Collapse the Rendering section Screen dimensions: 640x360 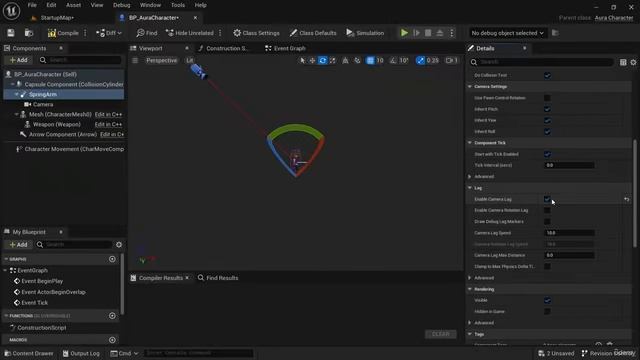click(x=470, y=289)
